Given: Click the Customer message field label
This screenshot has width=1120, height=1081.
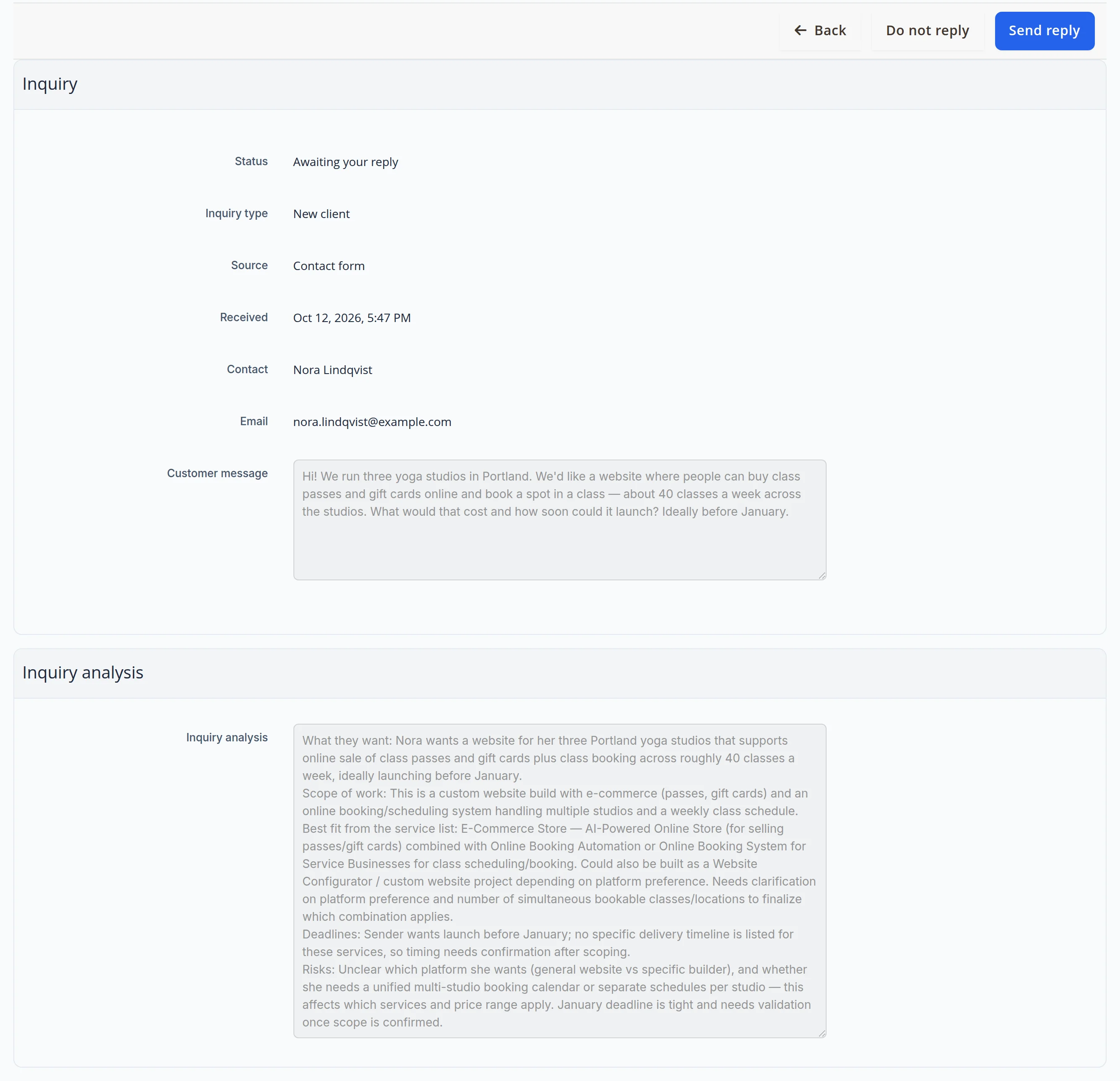Looking at the screenshot, I should coord(217,473).
